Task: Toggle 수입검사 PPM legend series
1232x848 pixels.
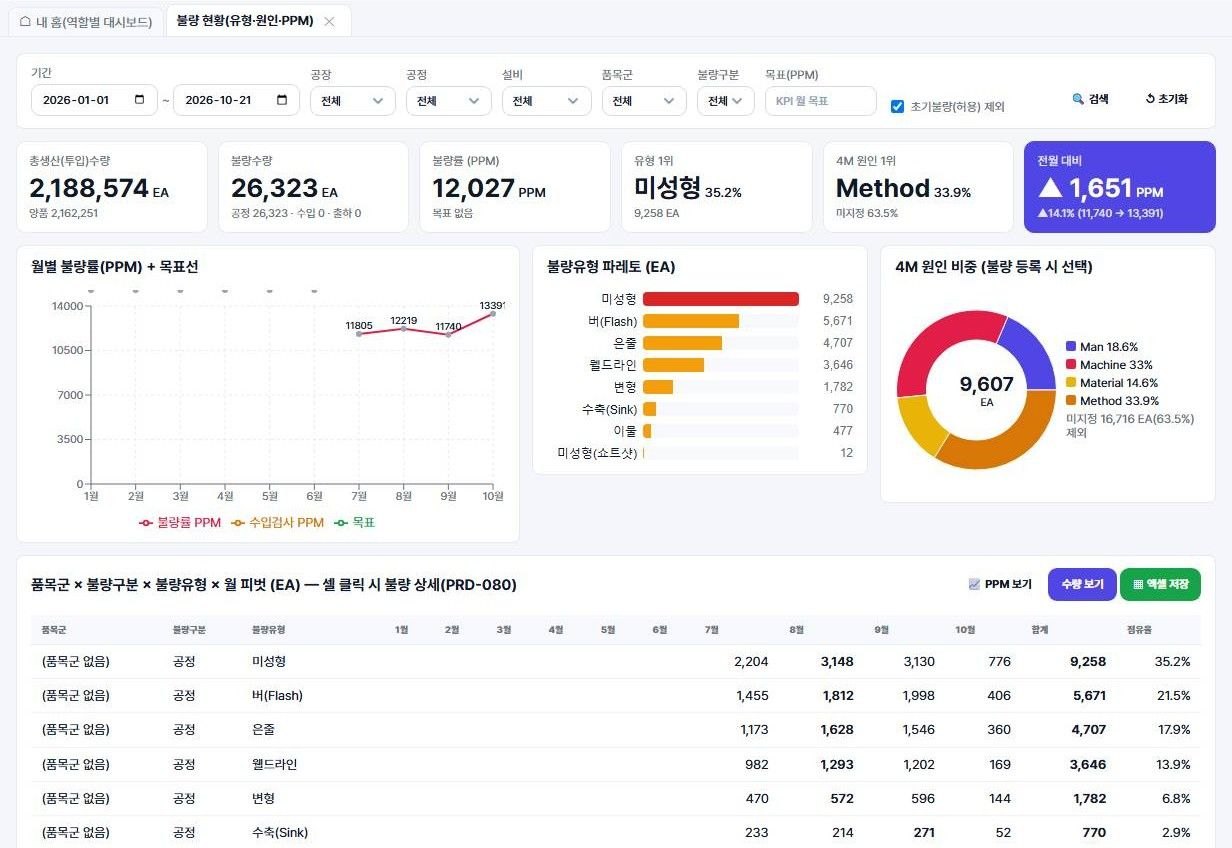Action: 278,522
